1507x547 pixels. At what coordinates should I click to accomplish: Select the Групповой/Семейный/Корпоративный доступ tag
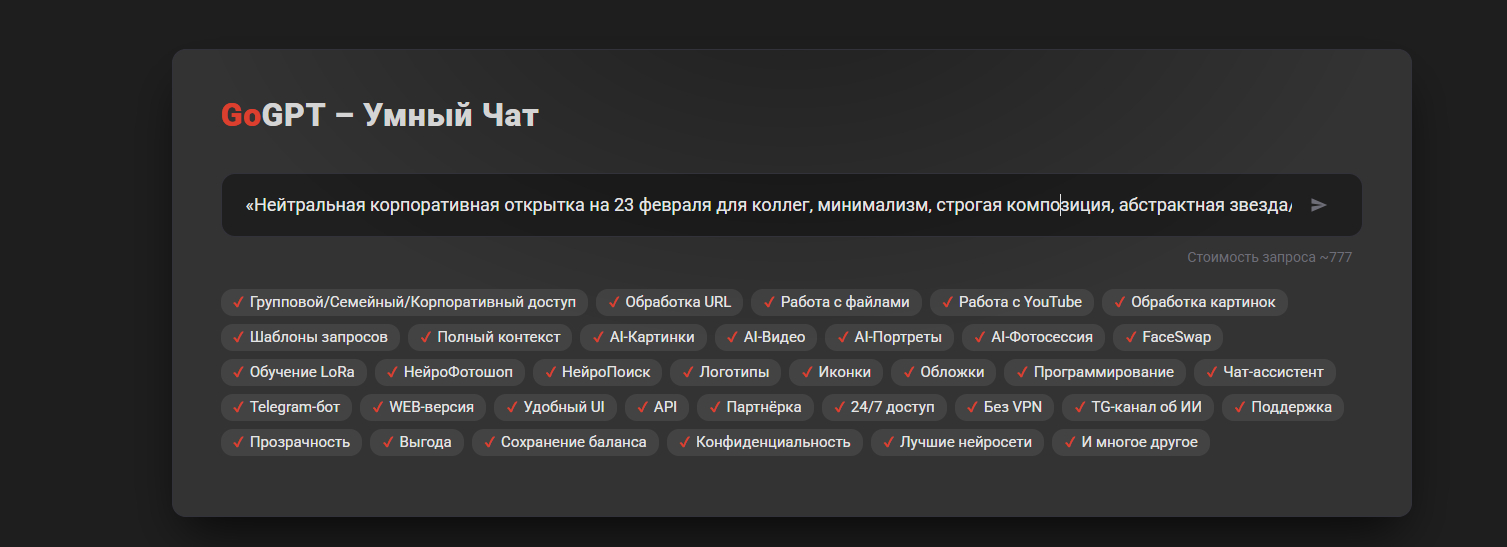405,302
